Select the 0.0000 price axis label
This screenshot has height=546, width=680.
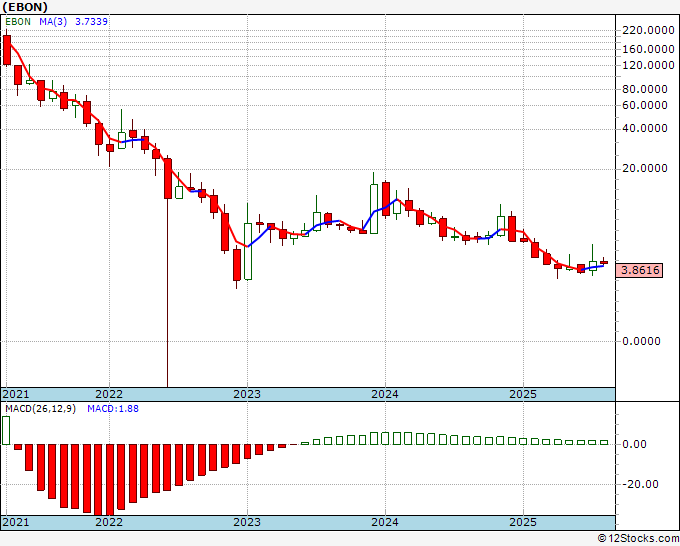[x=641, y=341]
